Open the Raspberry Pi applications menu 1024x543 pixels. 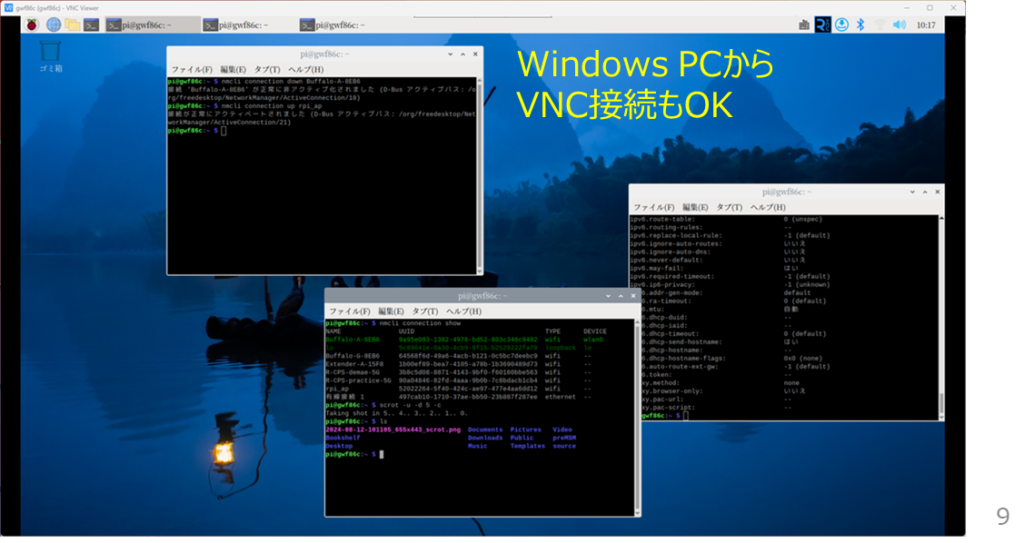31,24
